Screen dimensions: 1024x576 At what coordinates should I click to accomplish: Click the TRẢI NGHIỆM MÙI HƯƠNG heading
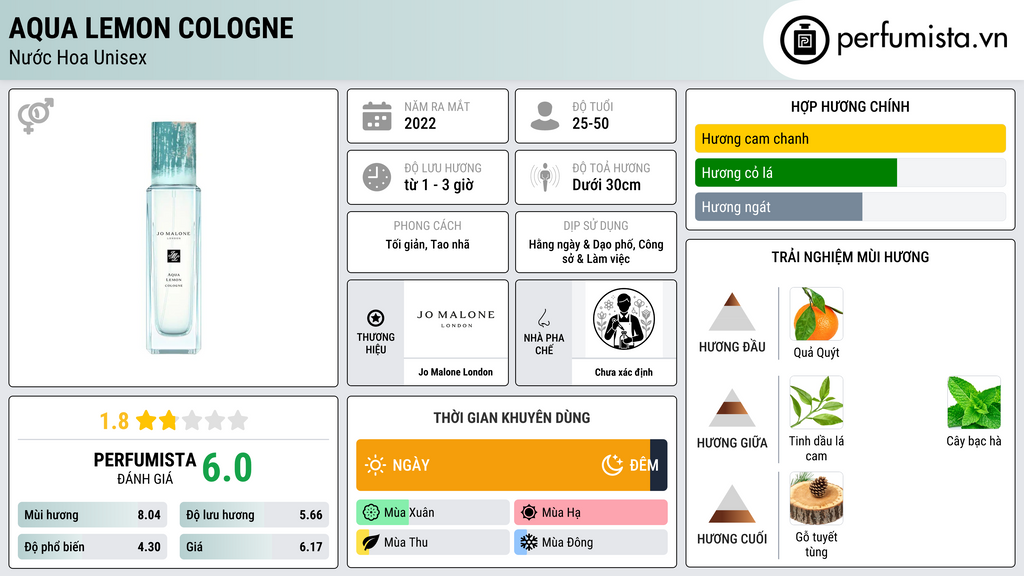850,257
